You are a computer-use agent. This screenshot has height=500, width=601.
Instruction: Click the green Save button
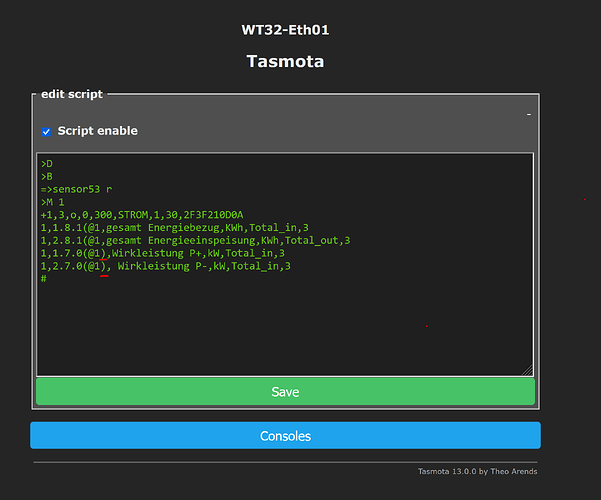[x=285, y=391]
